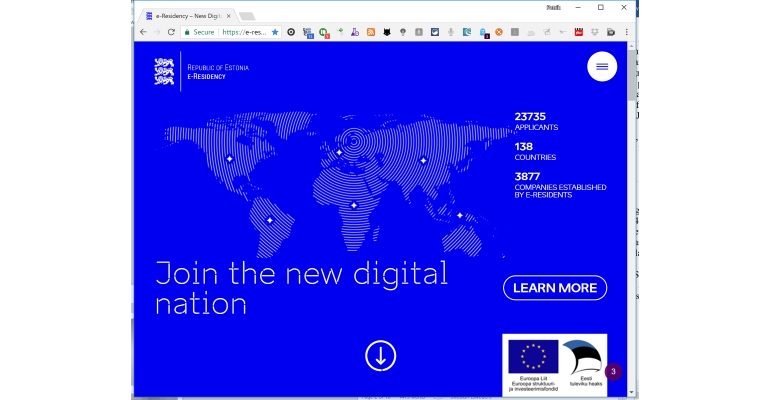Click the gray lightbulb extension icon
The image size is (770, 400).
(x=403, y=32)
